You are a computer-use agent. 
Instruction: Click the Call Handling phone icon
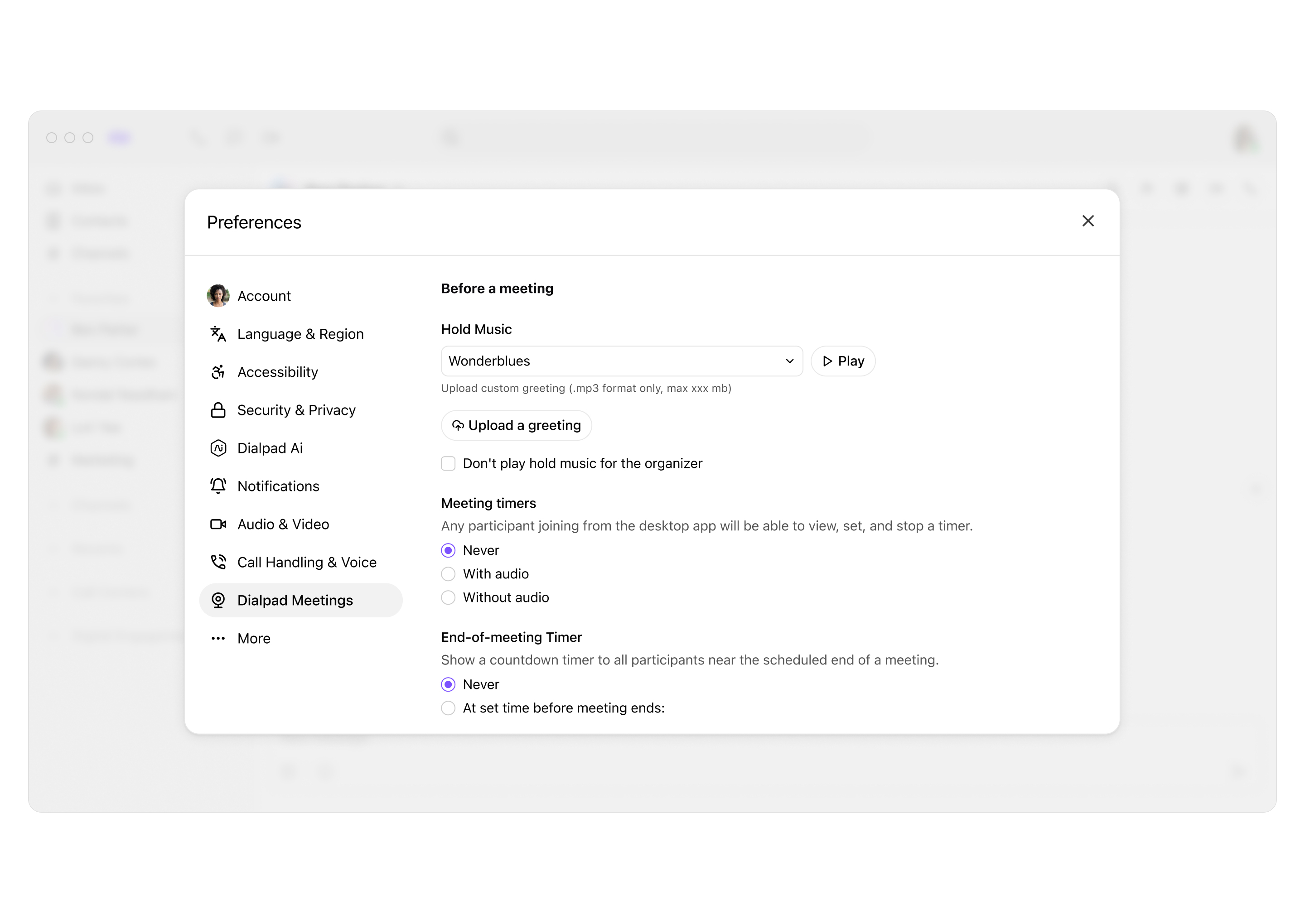[x=218, y=562]
